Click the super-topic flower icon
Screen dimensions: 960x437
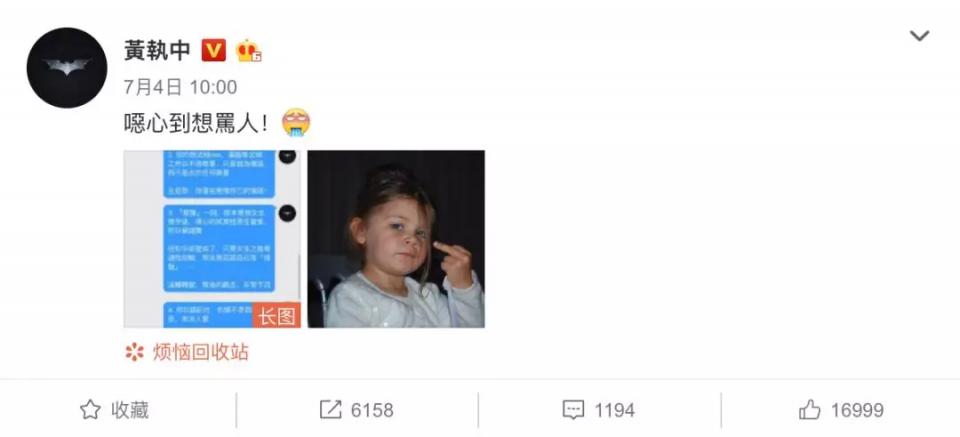click(x=134, y=353)
